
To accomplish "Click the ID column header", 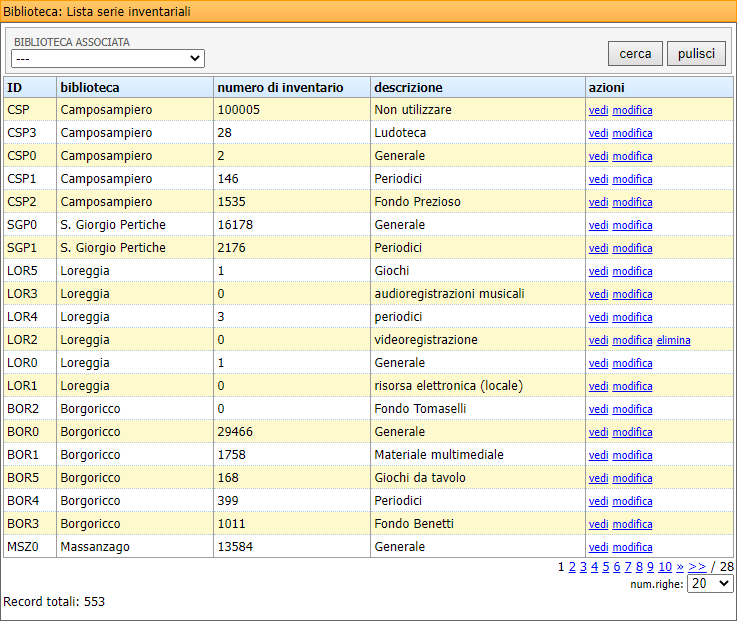I will (x=15, y=87).
